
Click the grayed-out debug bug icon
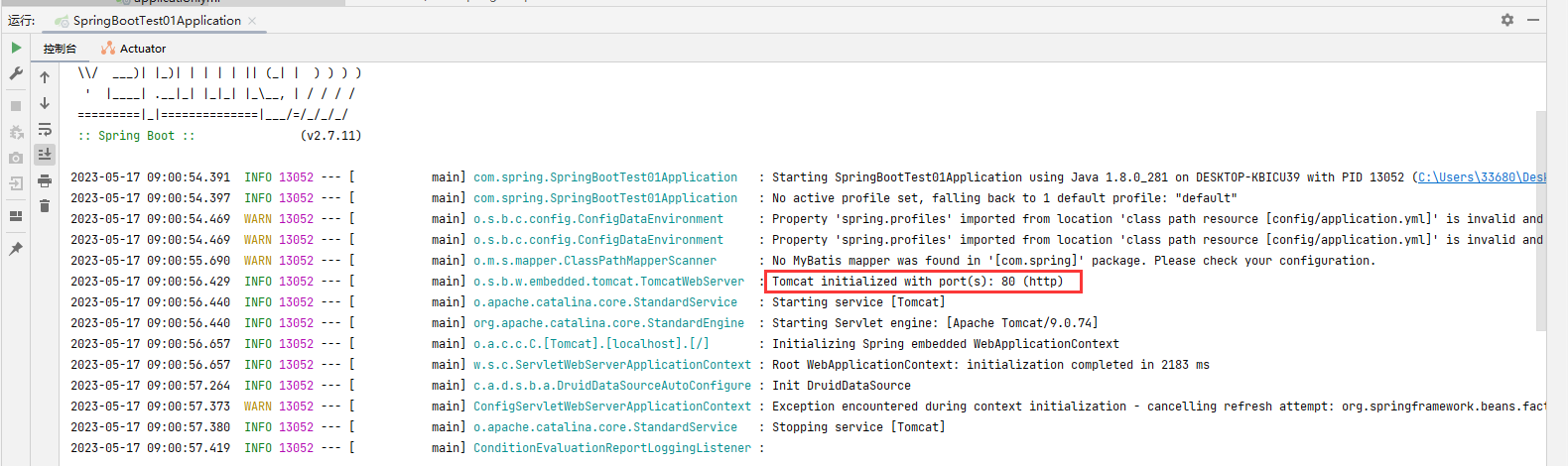[x=16, y=132]
